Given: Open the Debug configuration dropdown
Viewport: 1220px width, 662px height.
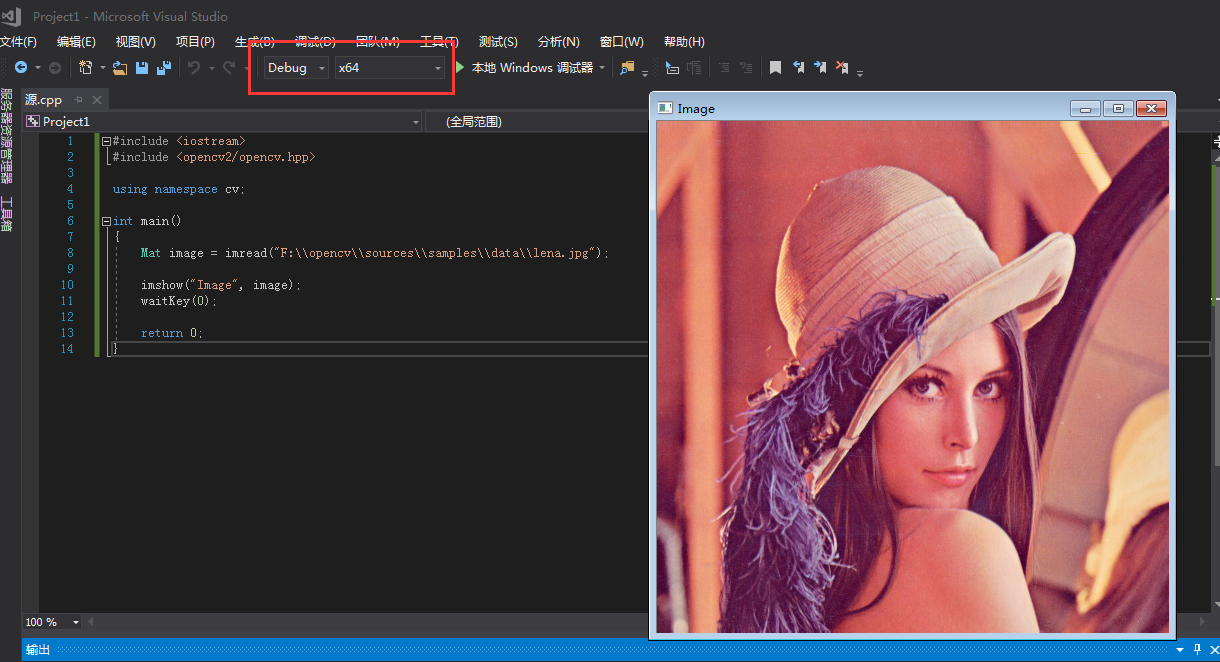Looking at the screenshot, I should [x=296, y=68].
